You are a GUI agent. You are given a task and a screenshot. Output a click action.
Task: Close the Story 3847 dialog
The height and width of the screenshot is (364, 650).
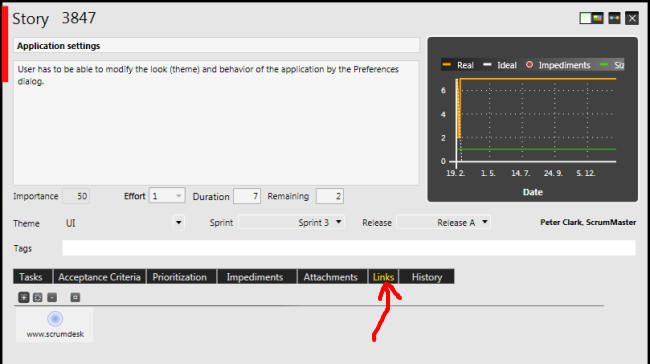tap(632, 18)
